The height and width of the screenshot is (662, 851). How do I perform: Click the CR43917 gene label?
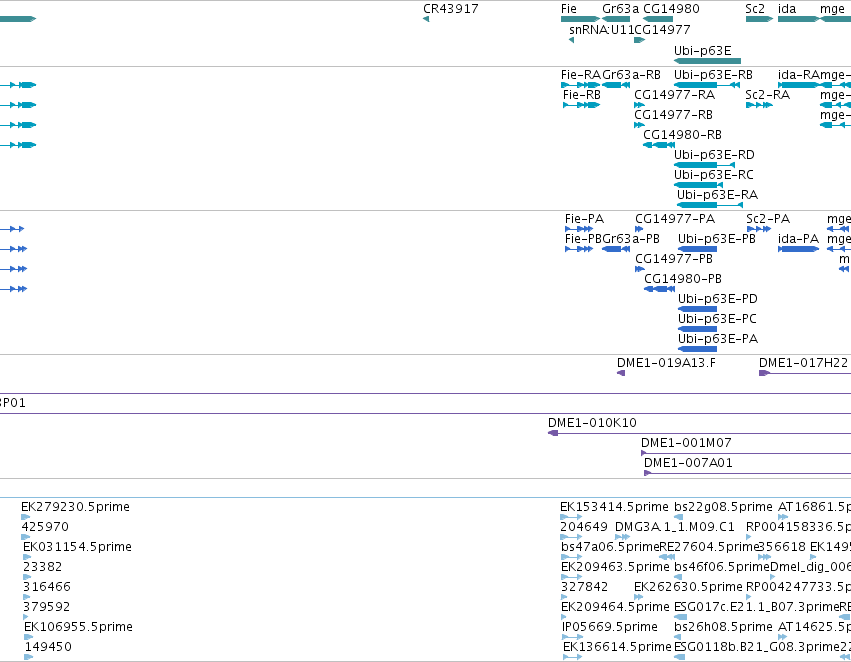(450, 9)
